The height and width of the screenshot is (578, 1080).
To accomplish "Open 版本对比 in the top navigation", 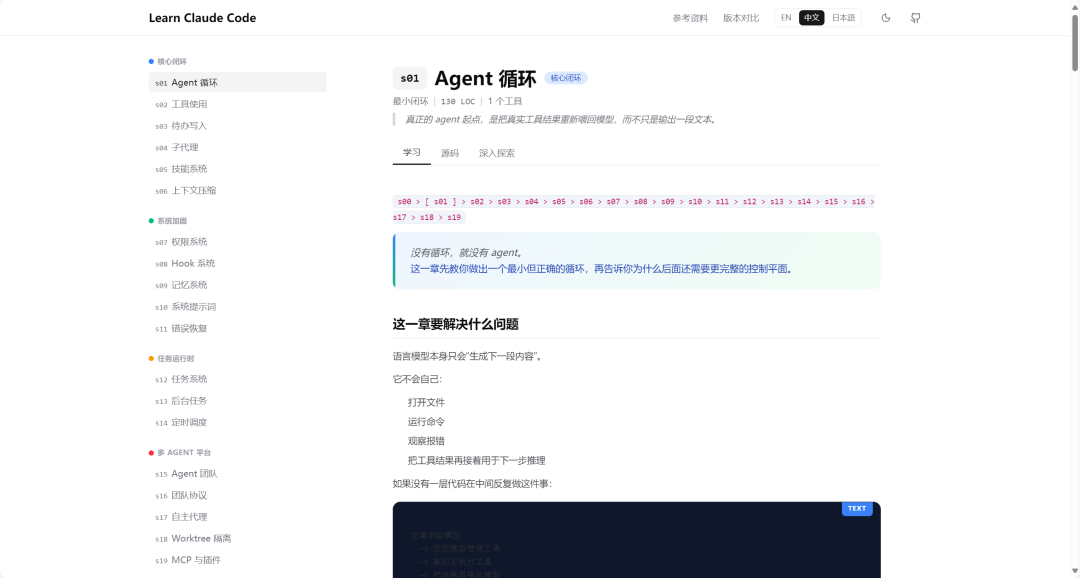I will [x=740, y=17].
